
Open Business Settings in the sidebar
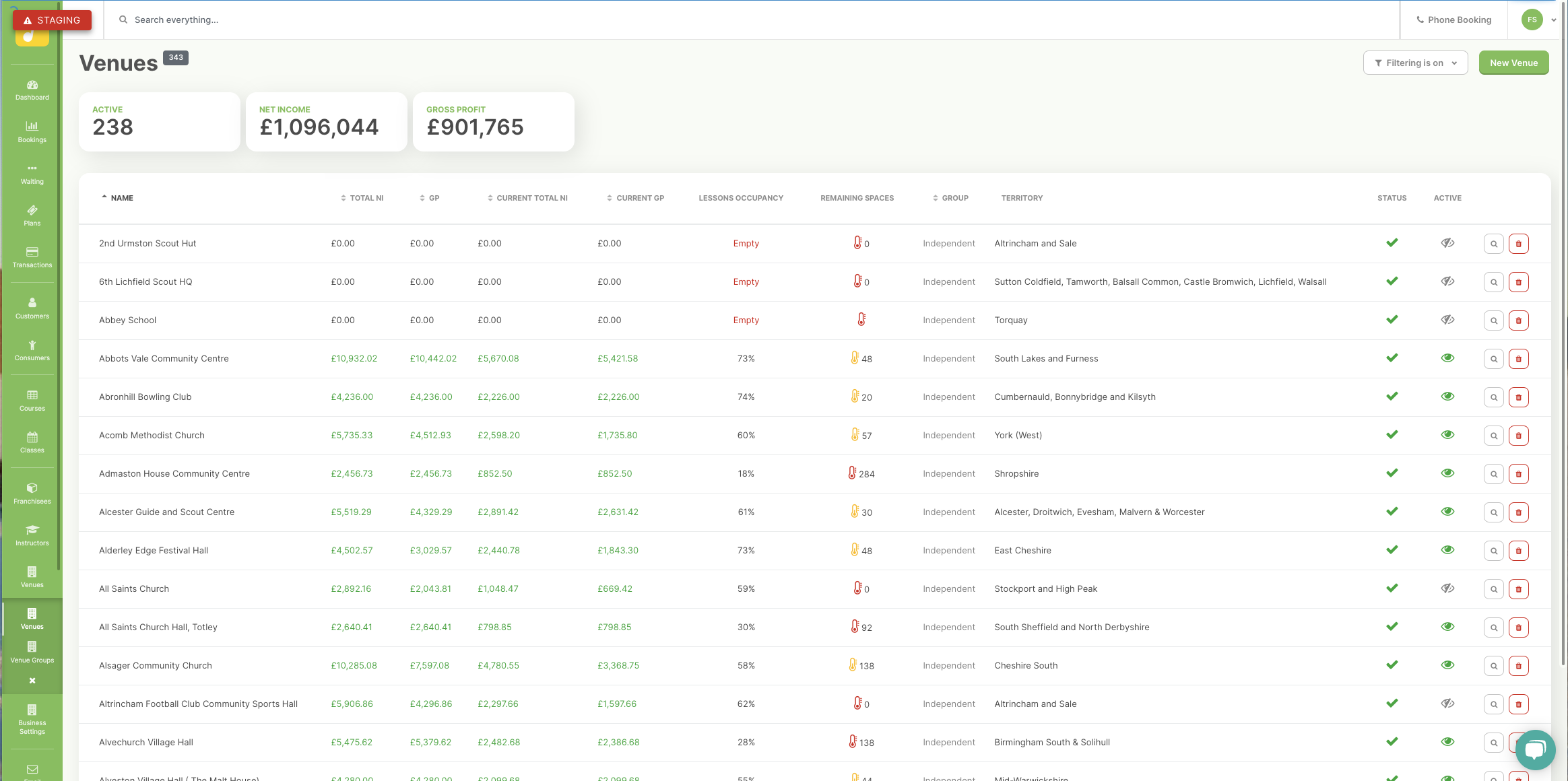[32, 720]
